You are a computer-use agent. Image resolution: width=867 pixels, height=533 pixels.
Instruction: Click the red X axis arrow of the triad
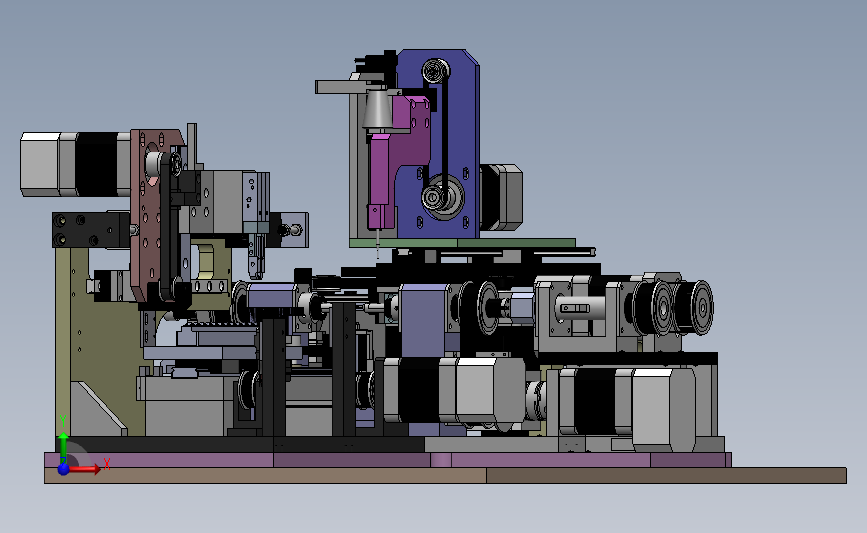(x=84, y=469)
